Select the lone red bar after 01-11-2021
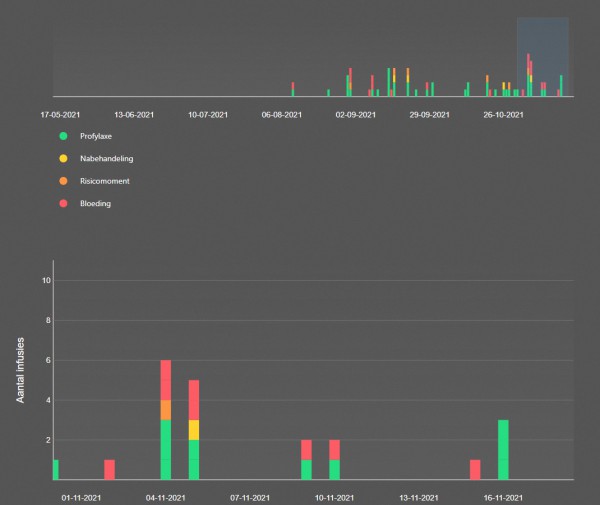 (x=109, y=469)
